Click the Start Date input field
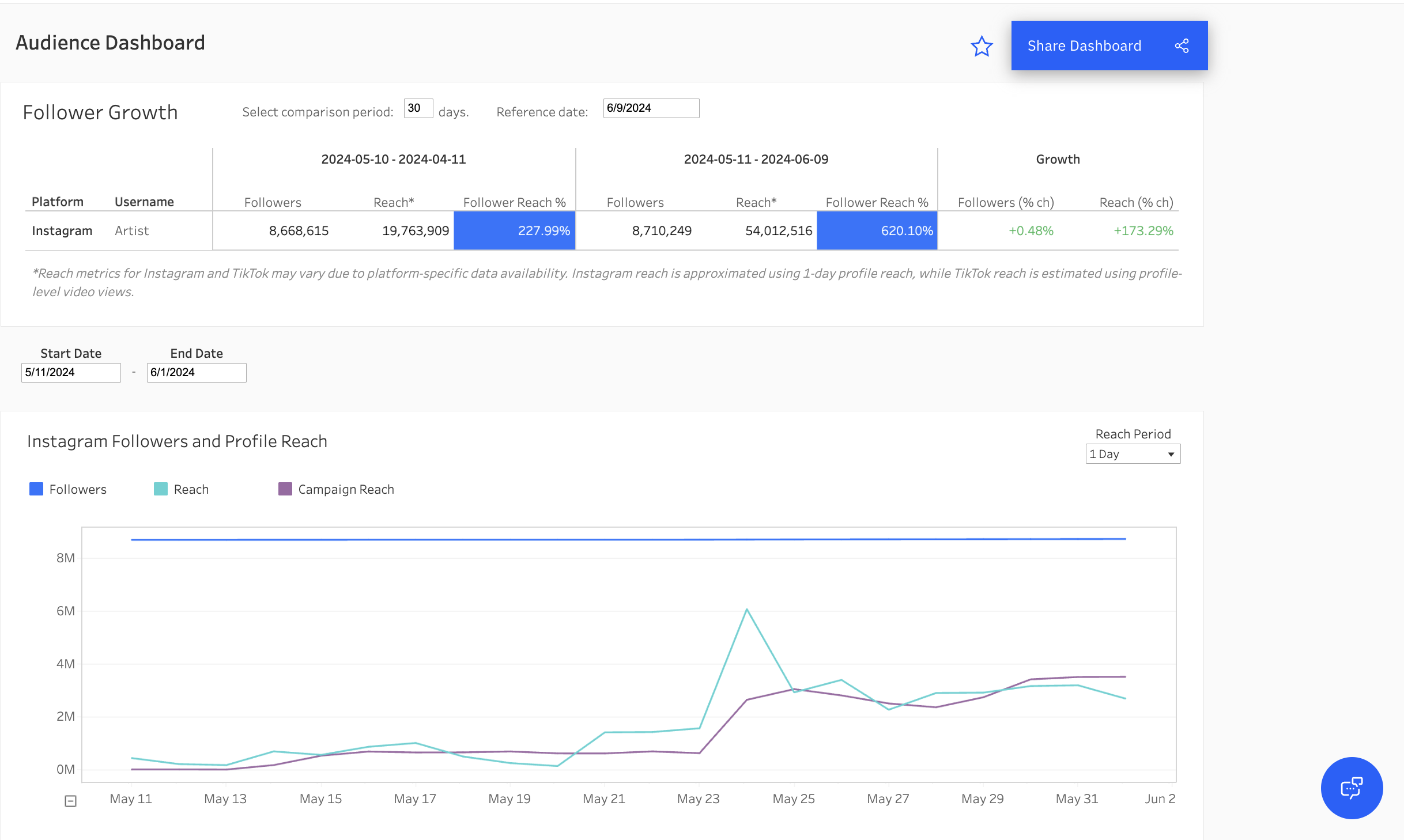Screen dimensions: 1404x840 click(71, 373)
